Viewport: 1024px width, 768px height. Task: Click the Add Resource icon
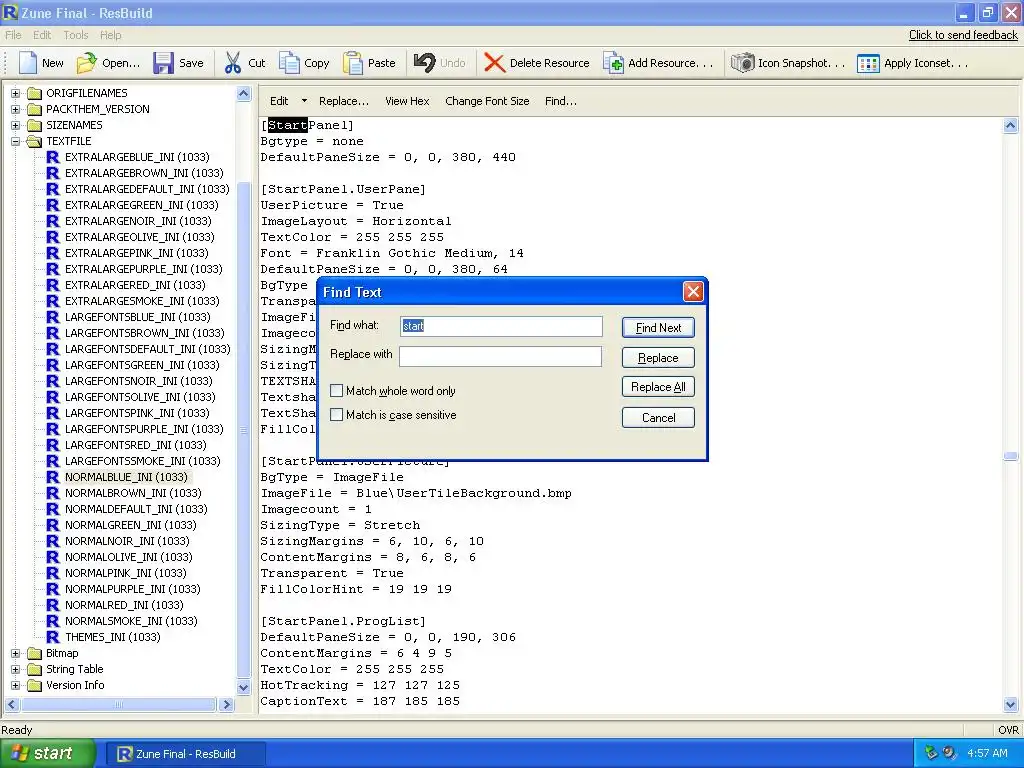pyautogui.click(x=613, y=63)
